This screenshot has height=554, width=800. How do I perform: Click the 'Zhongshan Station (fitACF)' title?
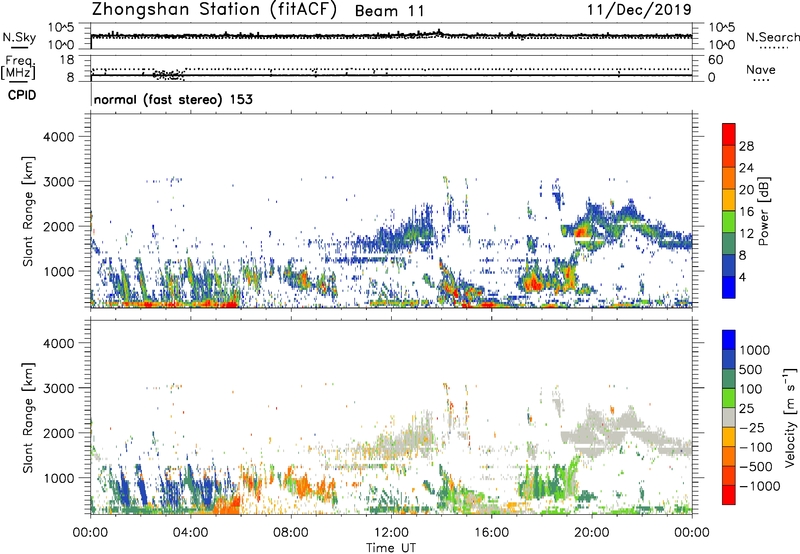point(214,9)
